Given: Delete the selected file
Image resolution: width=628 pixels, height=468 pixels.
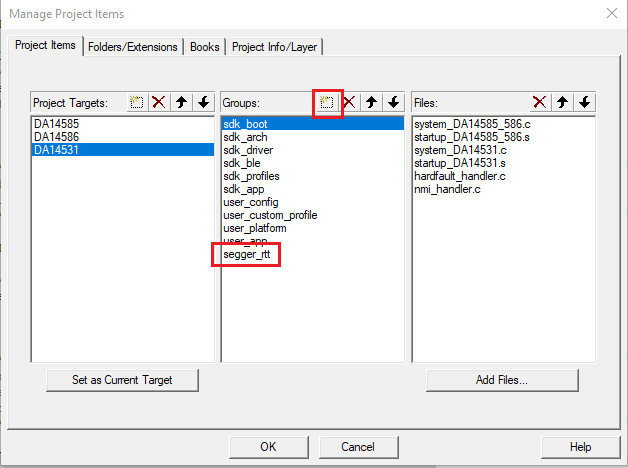Looking at the screenshot, I should (x=540, y=102).
